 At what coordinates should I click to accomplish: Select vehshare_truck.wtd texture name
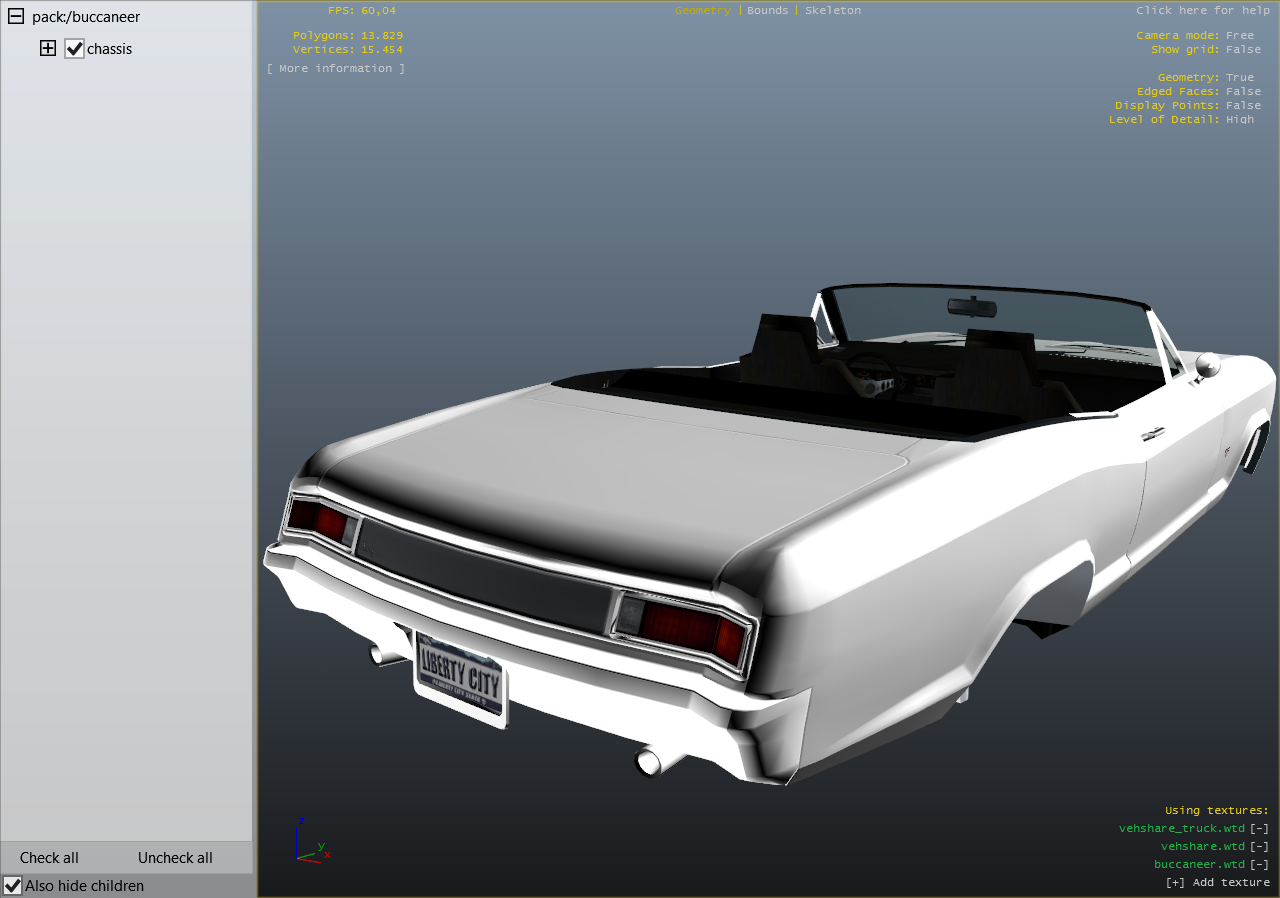[x=1182, y=828]
